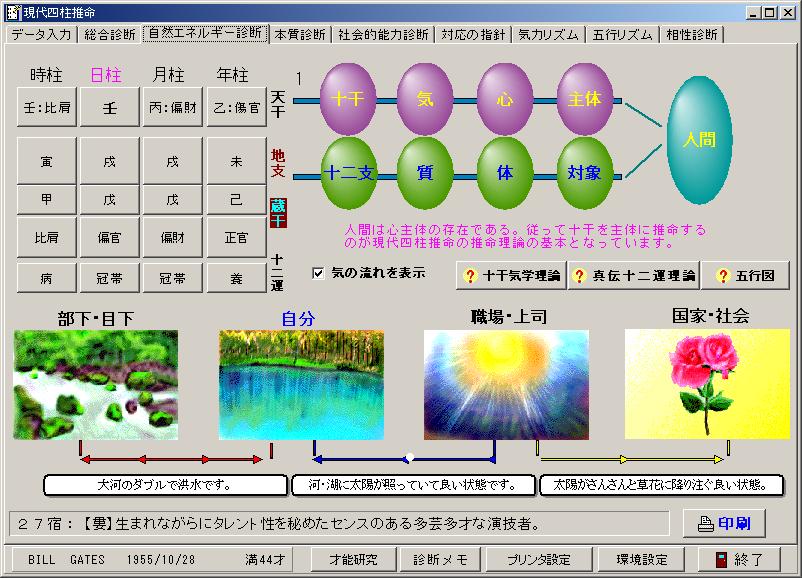Switch to the 総合診断 tab
Viewport: 802px width, 578px height.
click(x=109, y=34)
